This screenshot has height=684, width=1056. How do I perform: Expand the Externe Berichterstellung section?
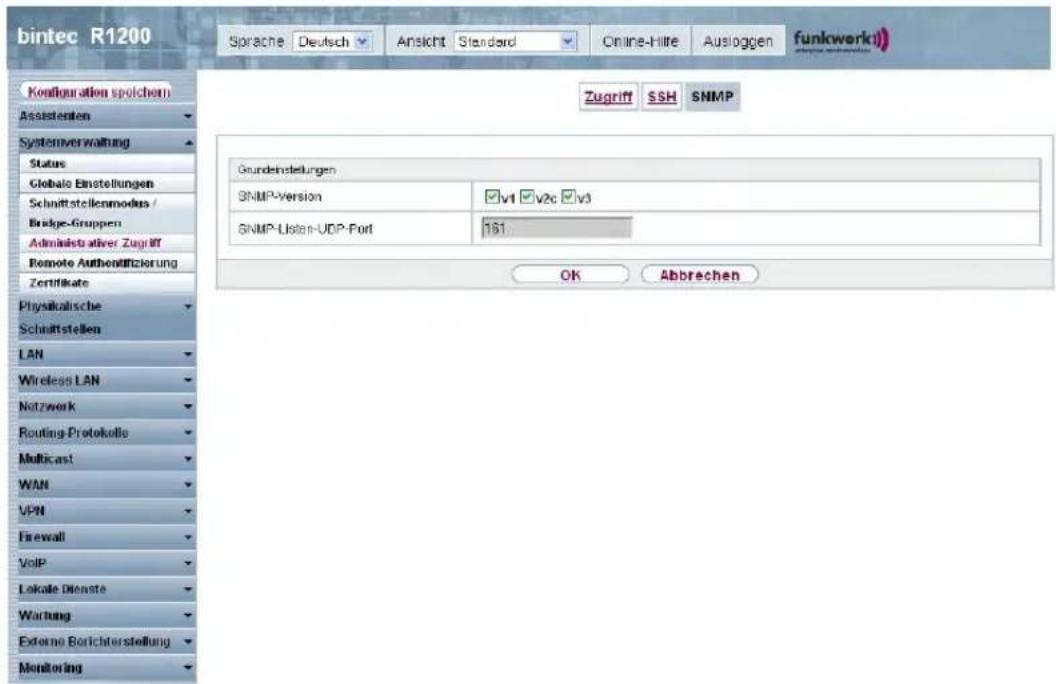tap(106, 642)
